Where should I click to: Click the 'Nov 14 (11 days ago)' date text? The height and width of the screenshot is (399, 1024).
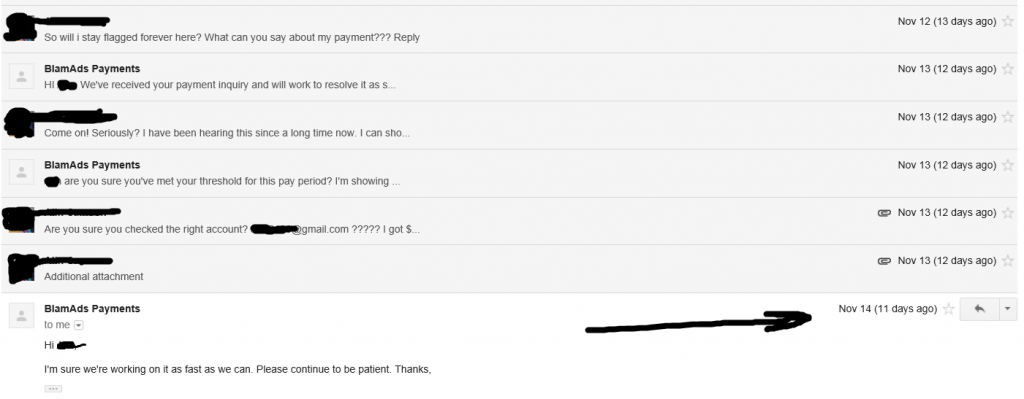(888, 309)
